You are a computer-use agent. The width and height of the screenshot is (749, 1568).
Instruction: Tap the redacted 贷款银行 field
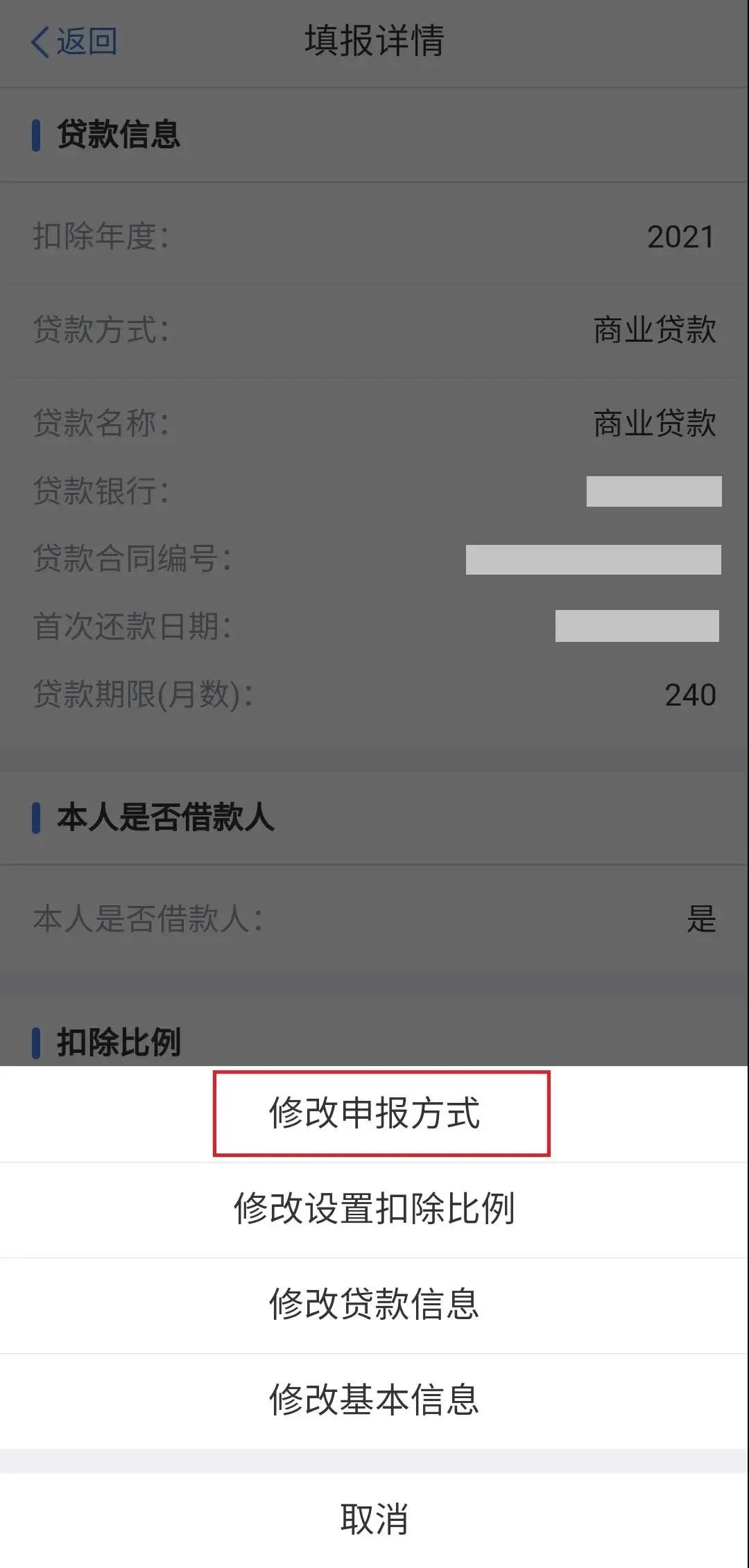654,491
